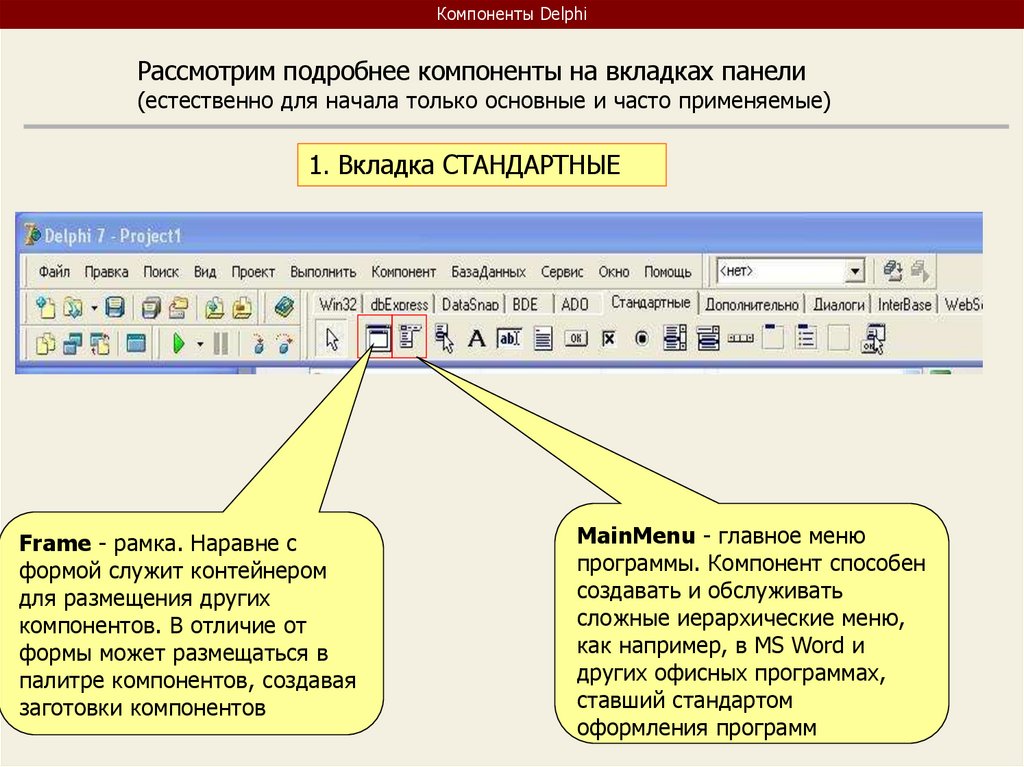Click the Trace Into debug icon
Viewport: 1024px width, 767px height.
point(259,343)
